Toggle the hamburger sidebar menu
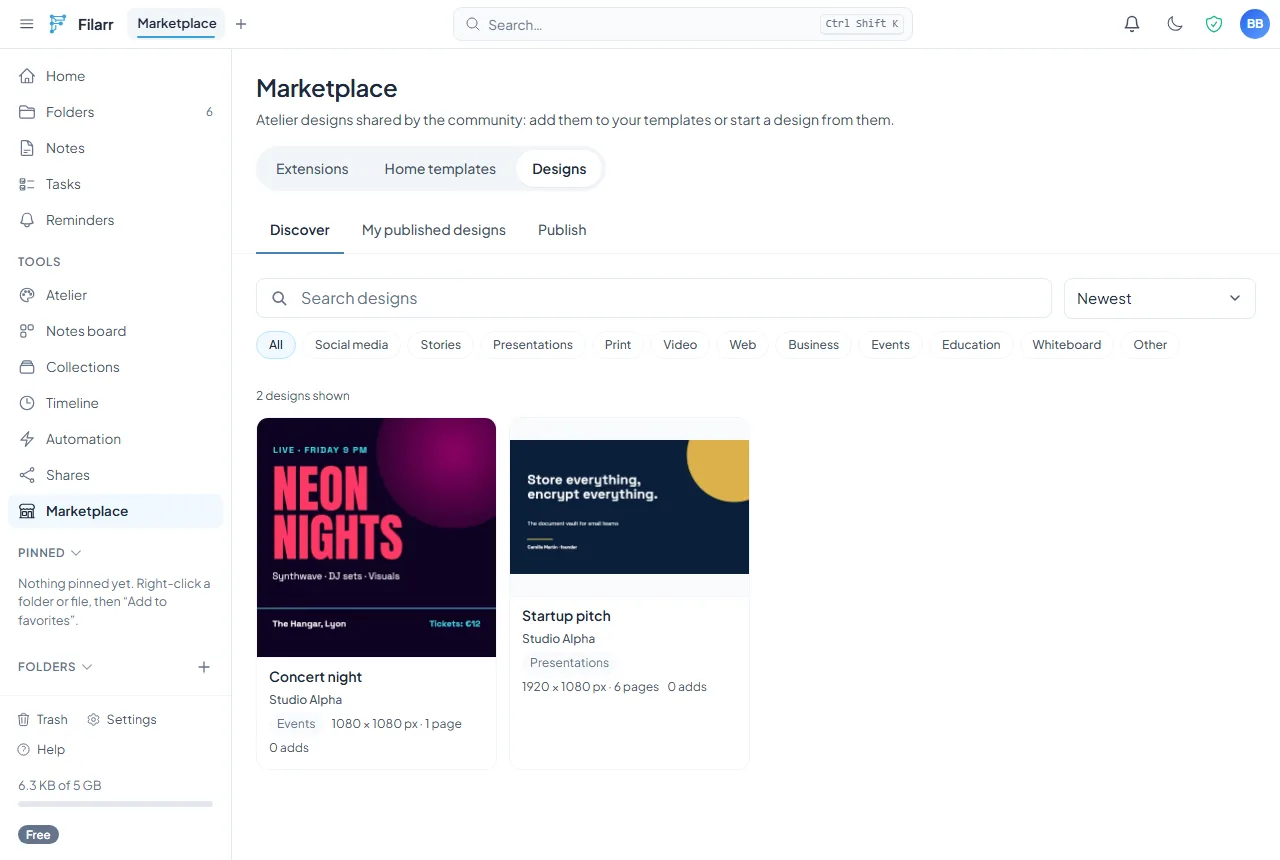 (x=27, y=24)
